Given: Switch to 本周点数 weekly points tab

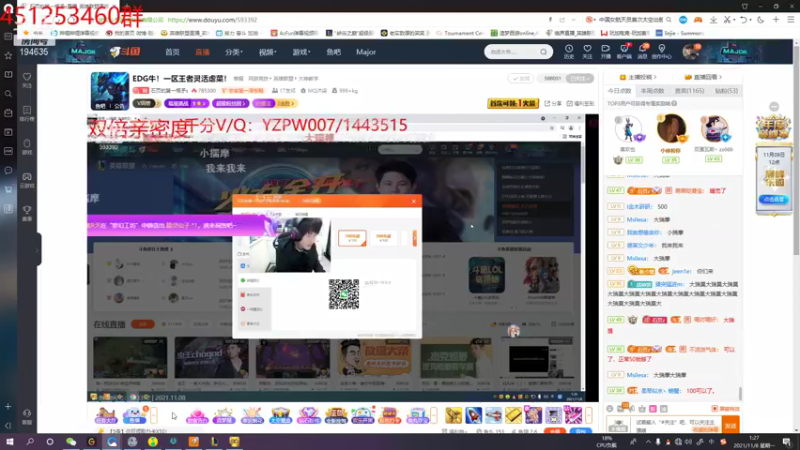Looking at the screenshot, I should [653, 91].
